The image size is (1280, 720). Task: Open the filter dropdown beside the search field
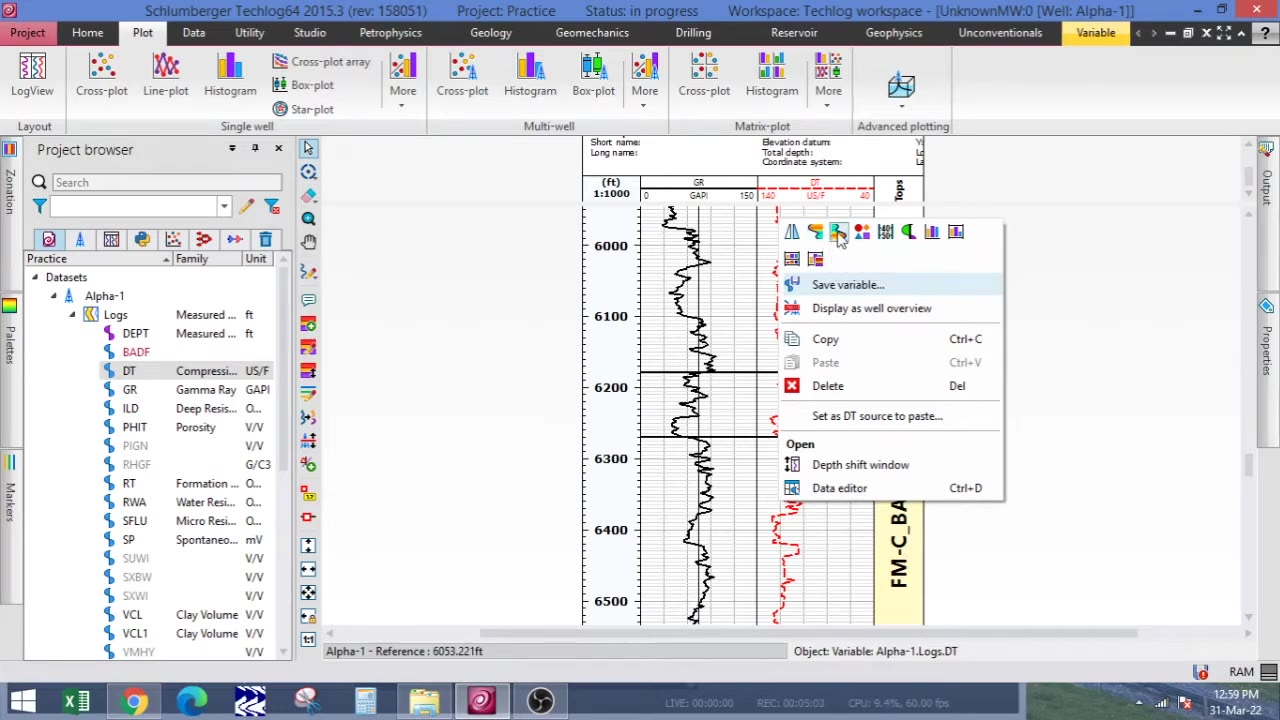tap(224, 206)
